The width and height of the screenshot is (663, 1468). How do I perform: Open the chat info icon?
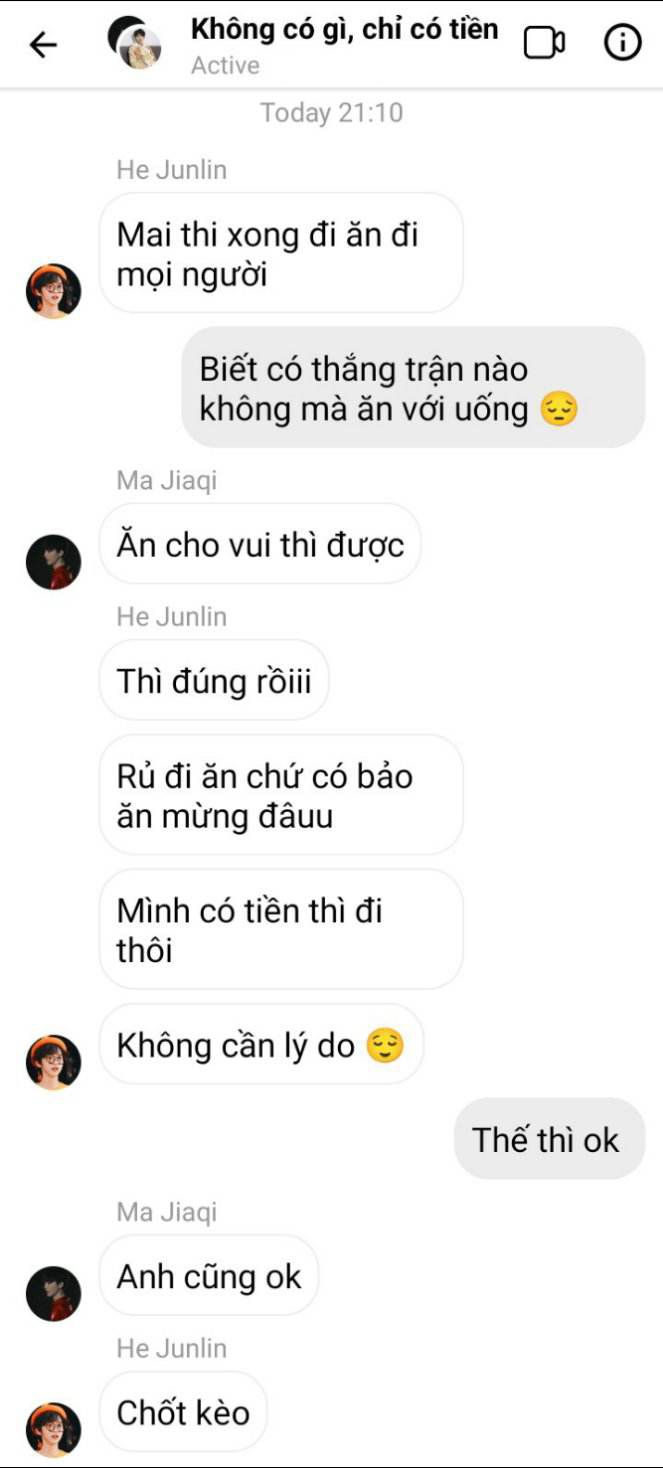click(623, 43)
